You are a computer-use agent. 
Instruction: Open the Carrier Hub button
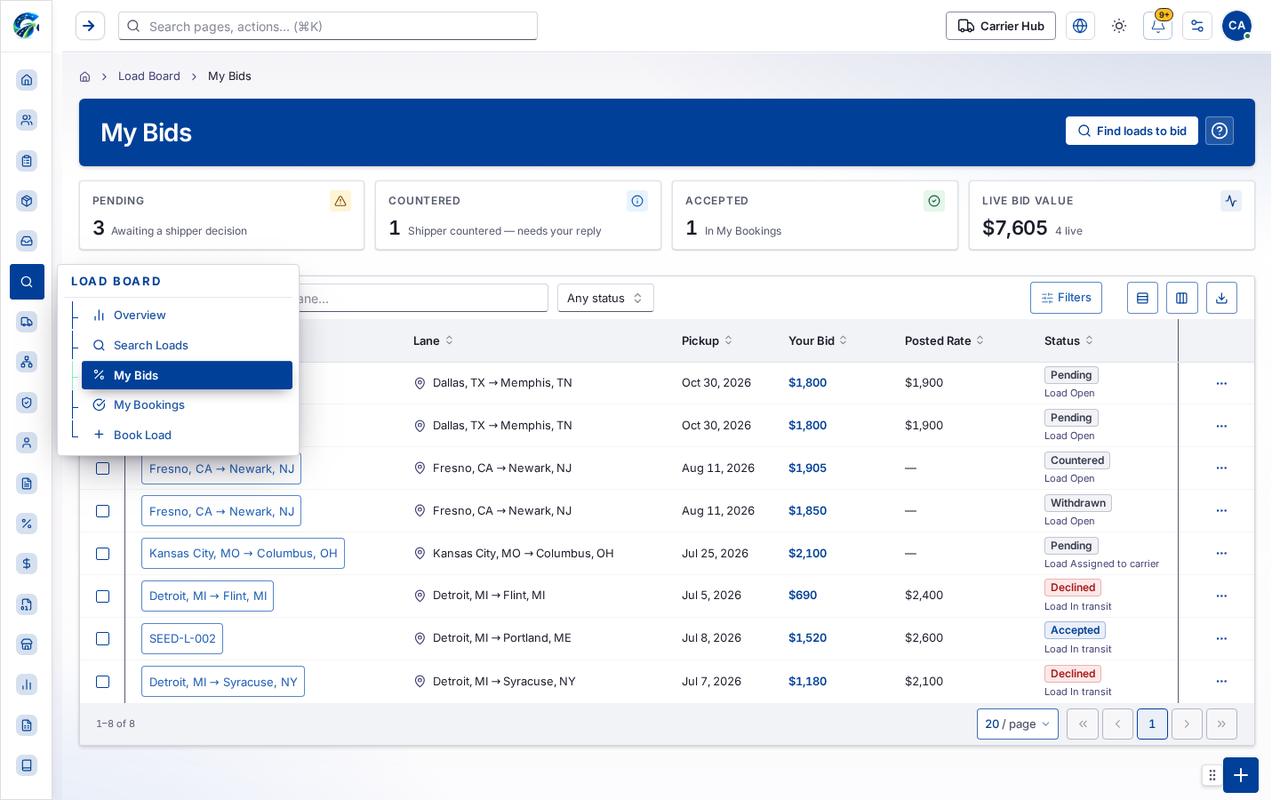click(x=1001, y=26)
